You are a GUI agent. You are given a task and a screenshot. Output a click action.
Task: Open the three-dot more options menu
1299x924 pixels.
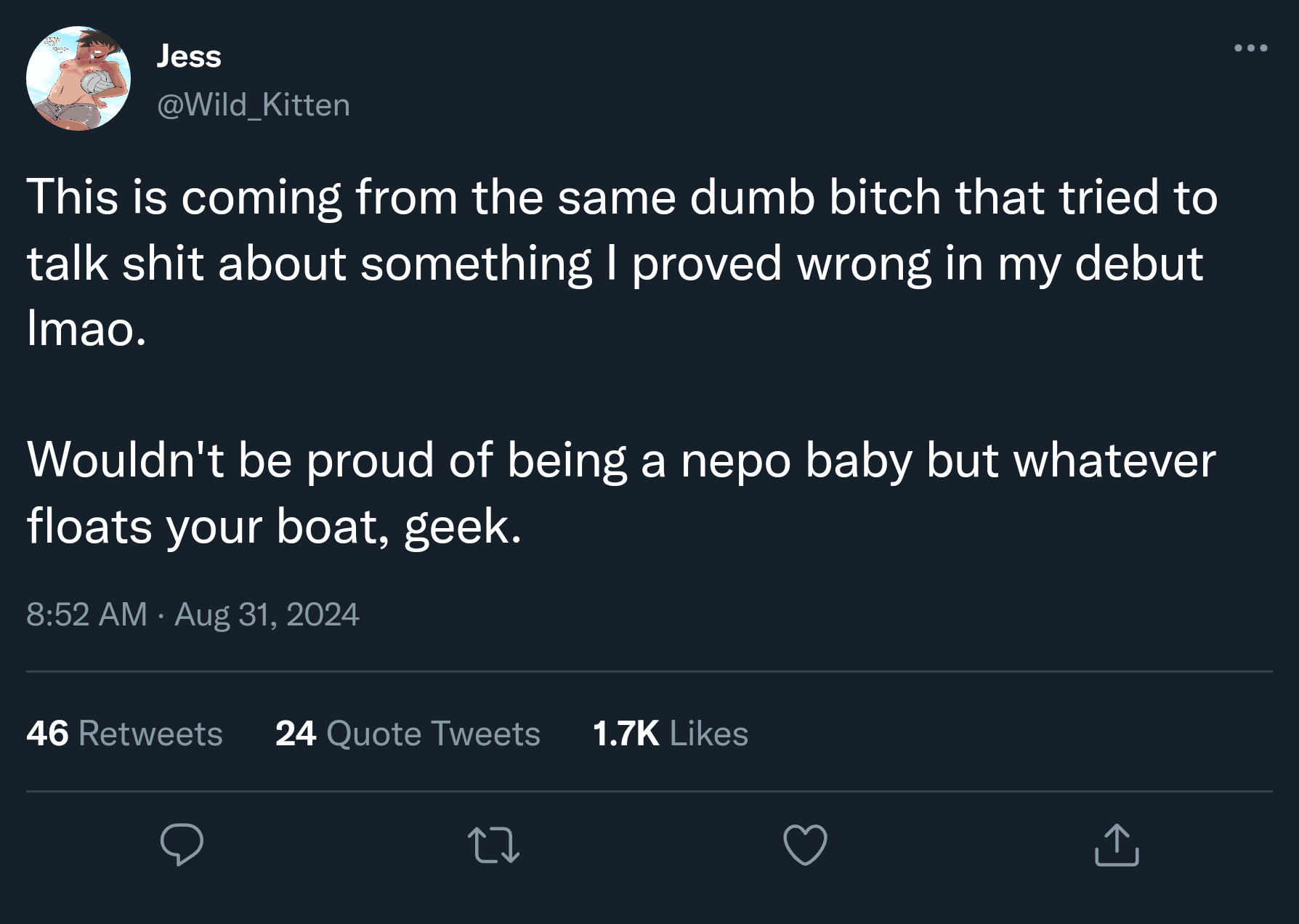pyautogui.click(x=1250, y=49)
